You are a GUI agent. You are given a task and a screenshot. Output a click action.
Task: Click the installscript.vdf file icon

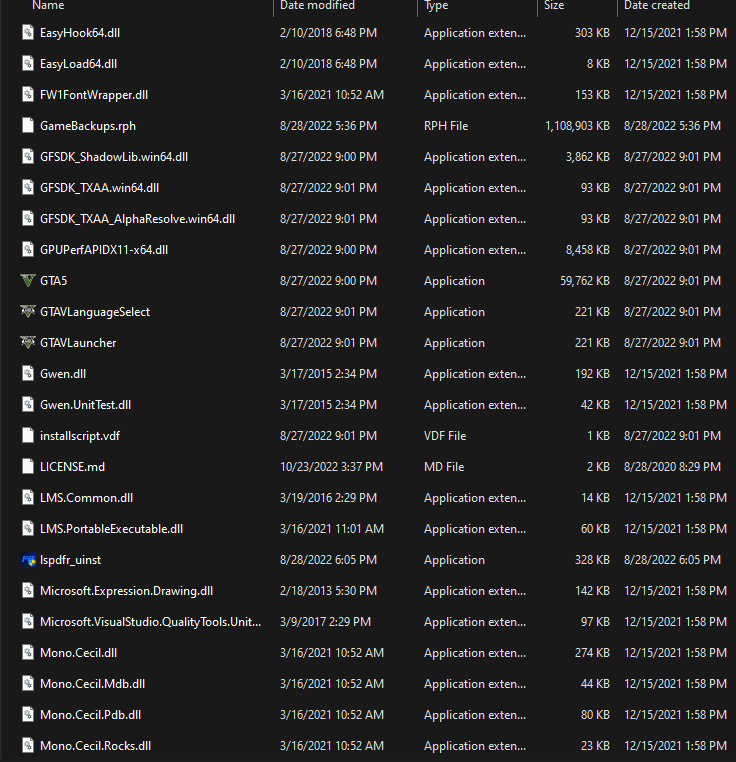28,436
